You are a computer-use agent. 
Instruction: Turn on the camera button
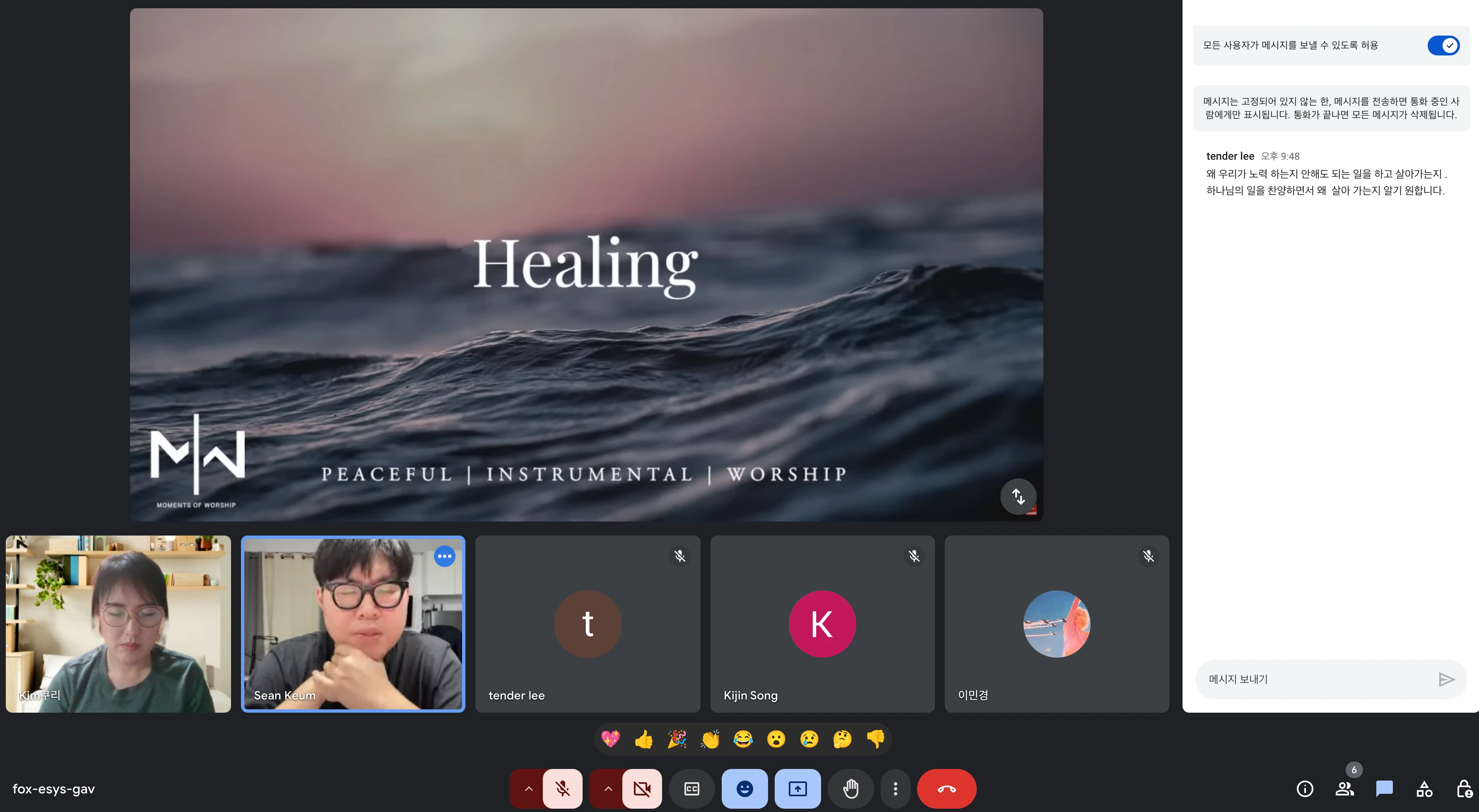[642, 788]
